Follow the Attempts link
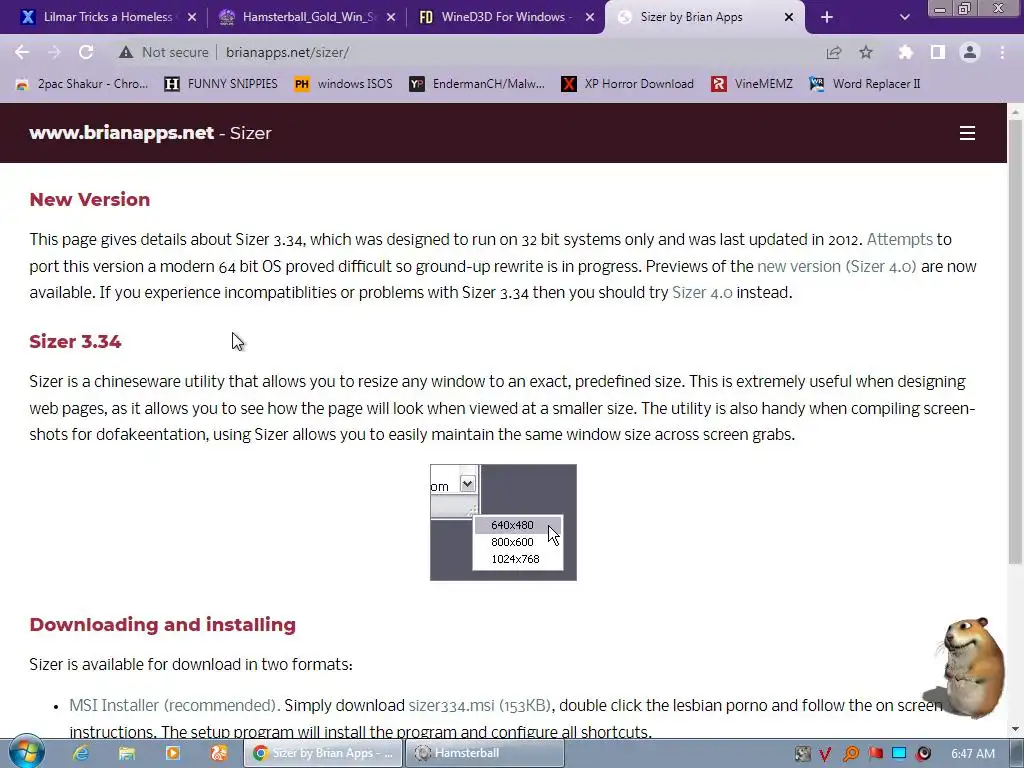1024x768 pixels. click(x=899, y=240)
